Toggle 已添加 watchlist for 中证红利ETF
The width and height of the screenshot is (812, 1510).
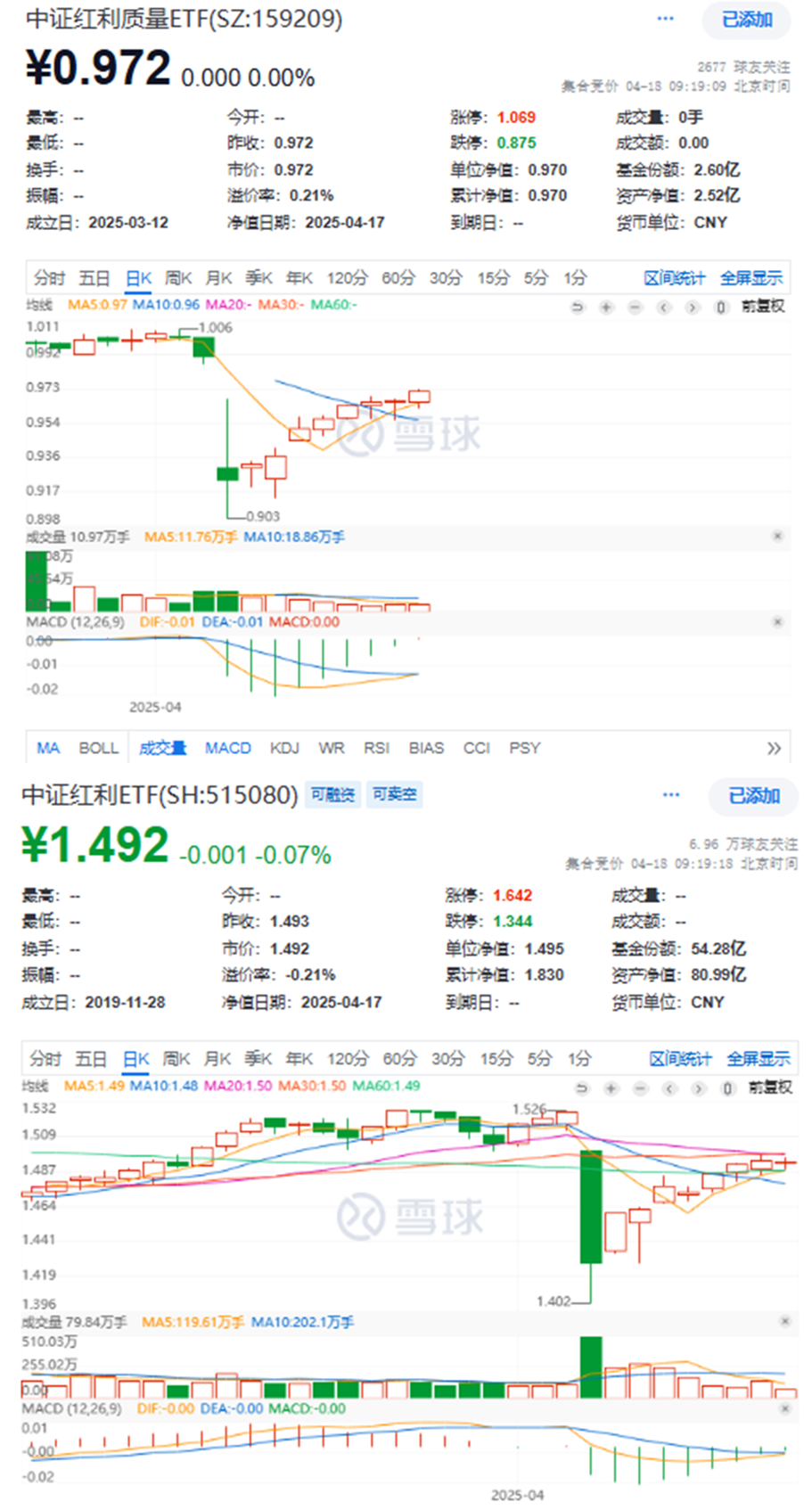point(753,796)
